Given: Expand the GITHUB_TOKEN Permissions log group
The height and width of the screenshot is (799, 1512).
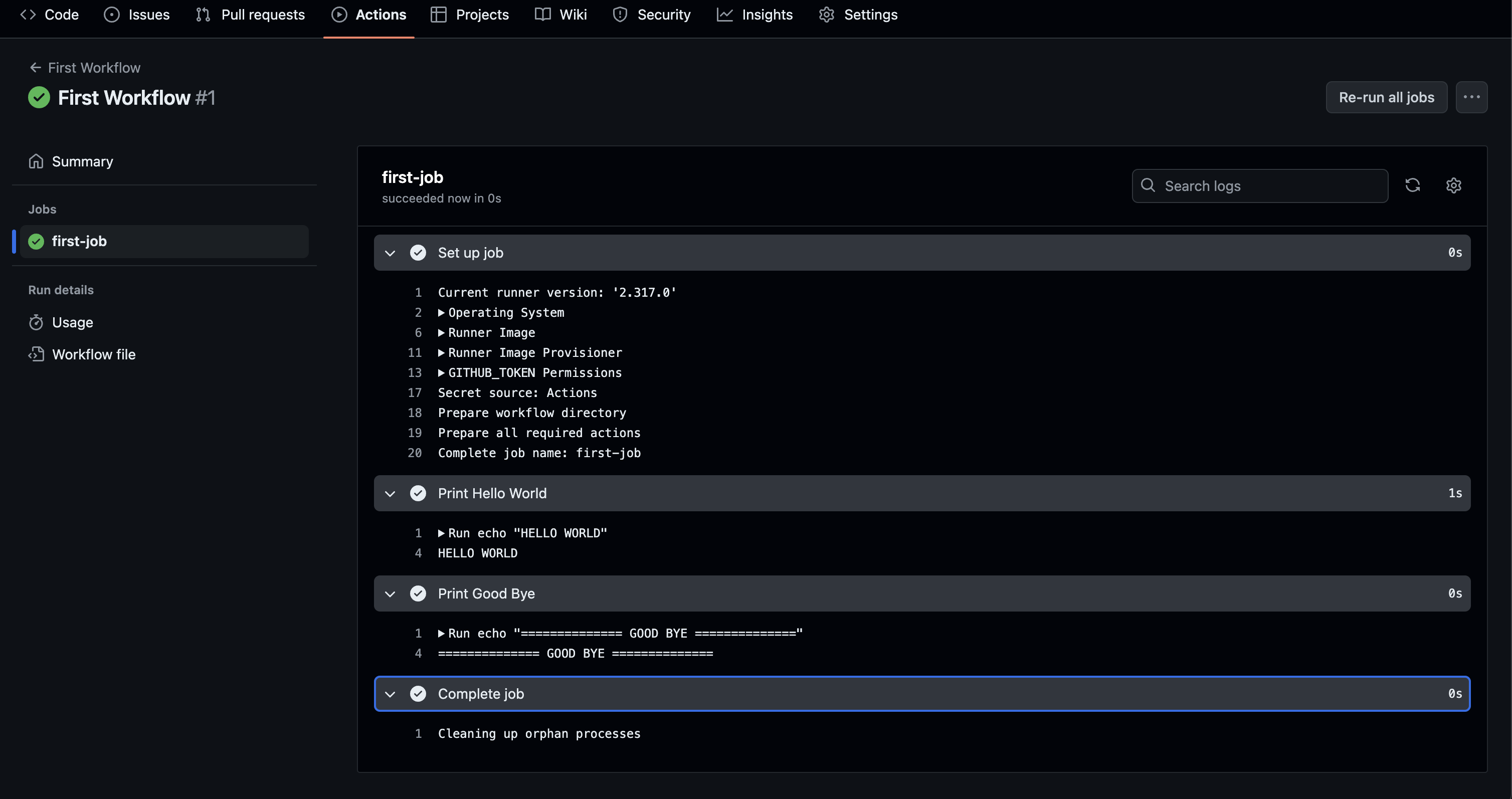Looking at the screenshot, I should pyautogui.click(x=441, y=373).
